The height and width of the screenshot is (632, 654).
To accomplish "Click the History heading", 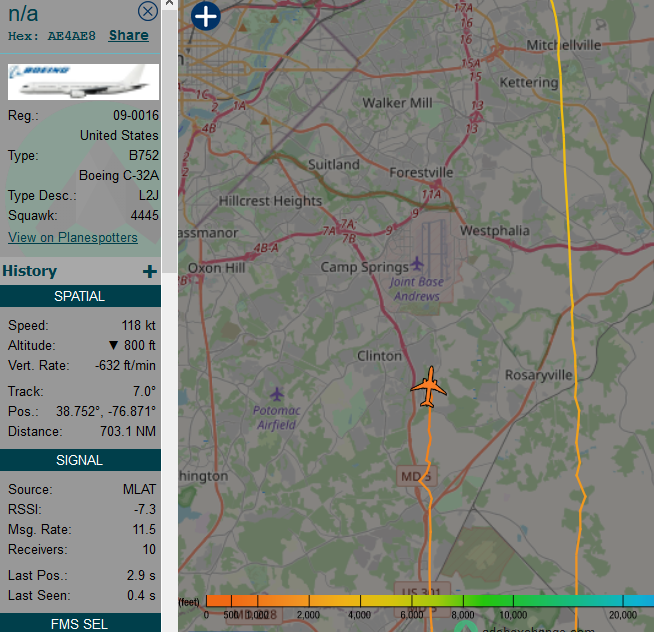I will [x=30, y=271].
